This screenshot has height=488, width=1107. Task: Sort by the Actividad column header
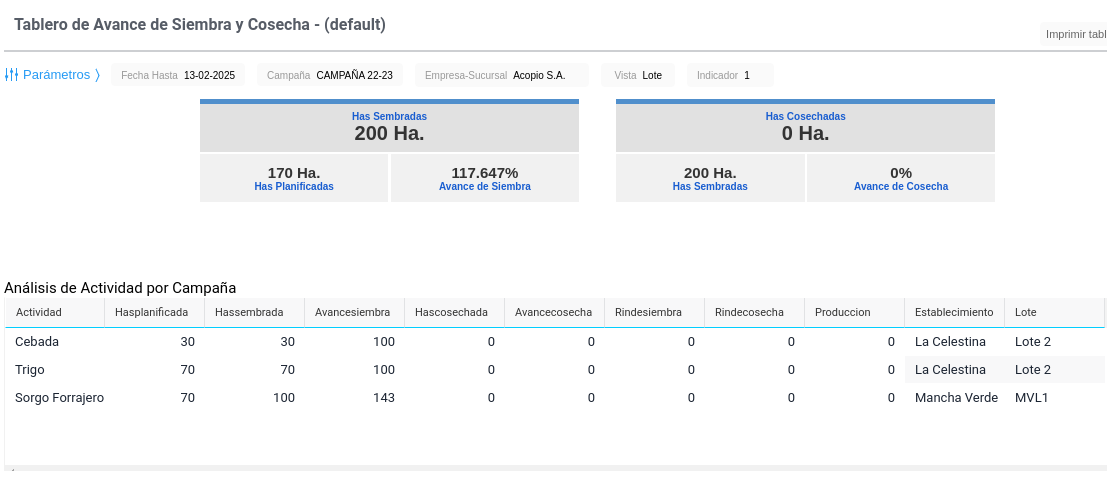point(54,312)
